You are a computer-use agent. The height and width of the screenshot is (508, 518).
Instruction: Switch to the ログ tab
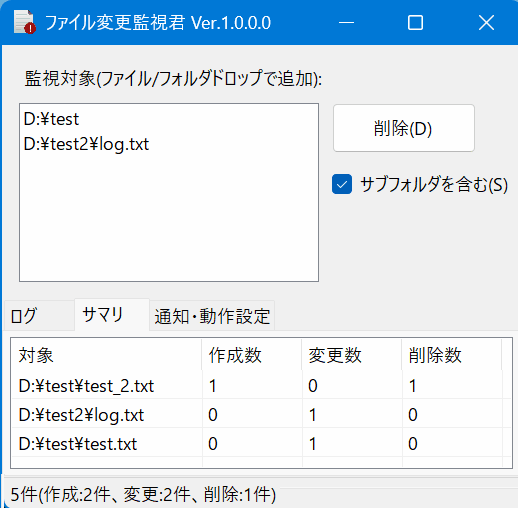coord(39,316)
